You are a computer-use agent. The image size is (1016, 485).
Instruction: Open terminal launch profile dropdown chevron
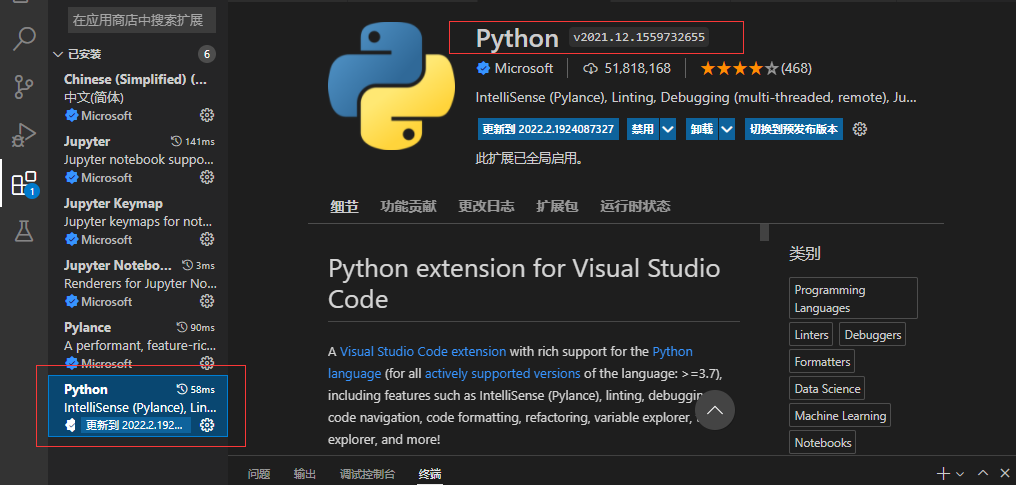click(x=960, y=474)
